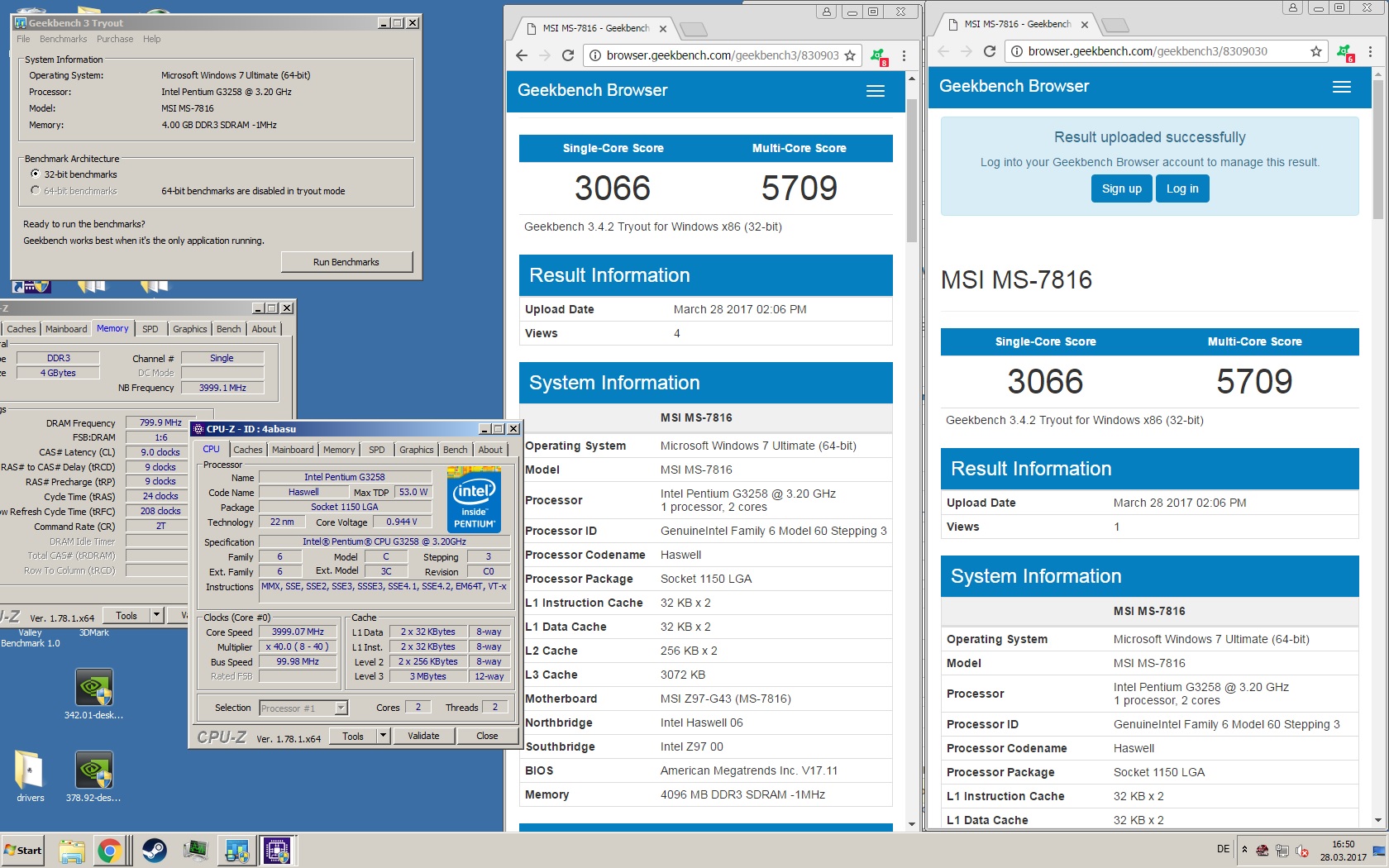The image size is (1389, 868).
Task: Open Tools dropdown arrow in front CPU-Z
Action: click(383, 736)
